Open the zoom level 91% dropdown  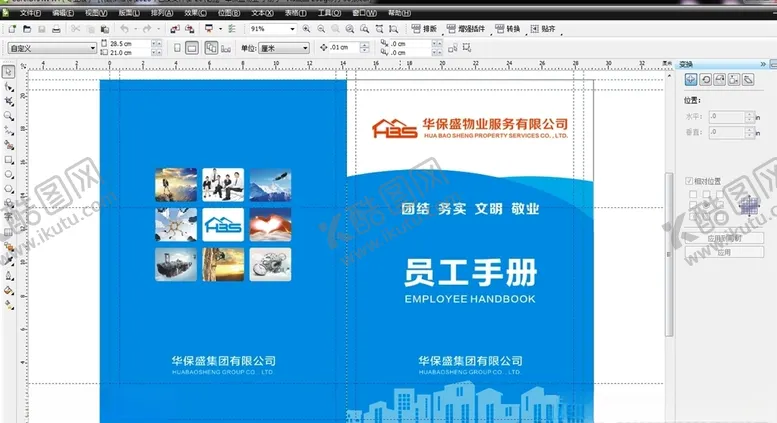[x=292, y=29]
